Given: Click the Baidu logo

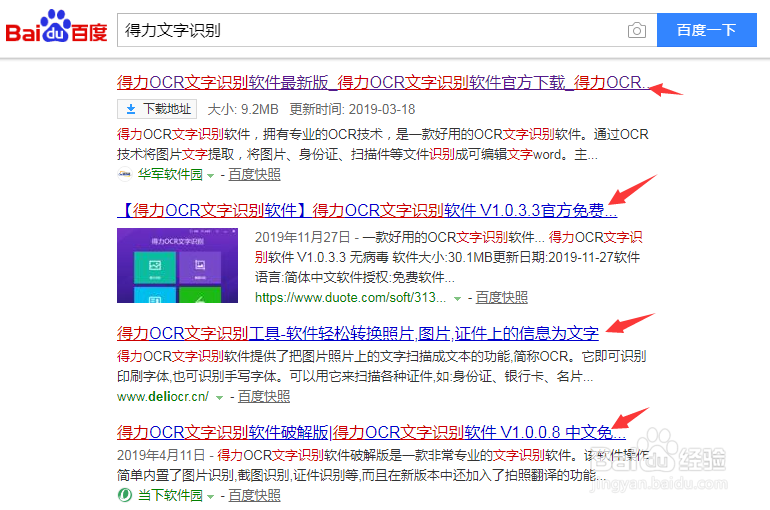Looking at the screenshot, I should pyautogui.click(x=56, y=27).
